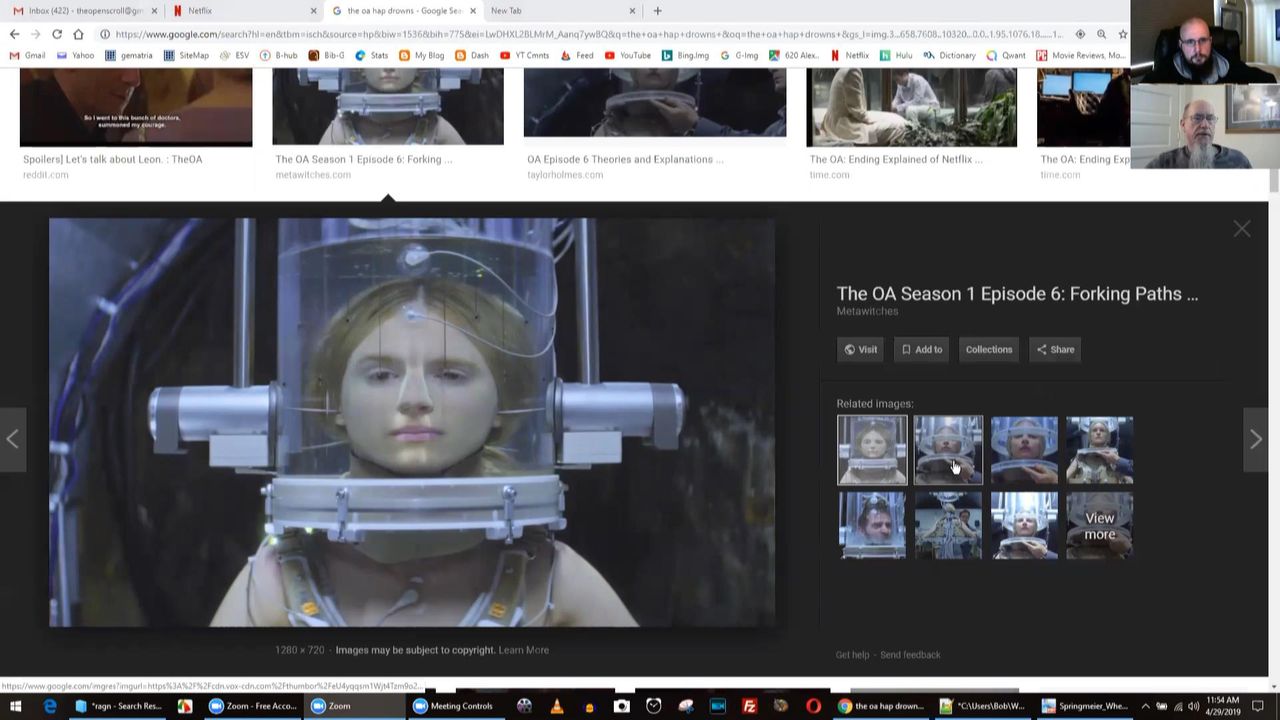Open Meeting Controls in the taskbar
This screenshot has height=720, width=1280.
pos(453,706)
